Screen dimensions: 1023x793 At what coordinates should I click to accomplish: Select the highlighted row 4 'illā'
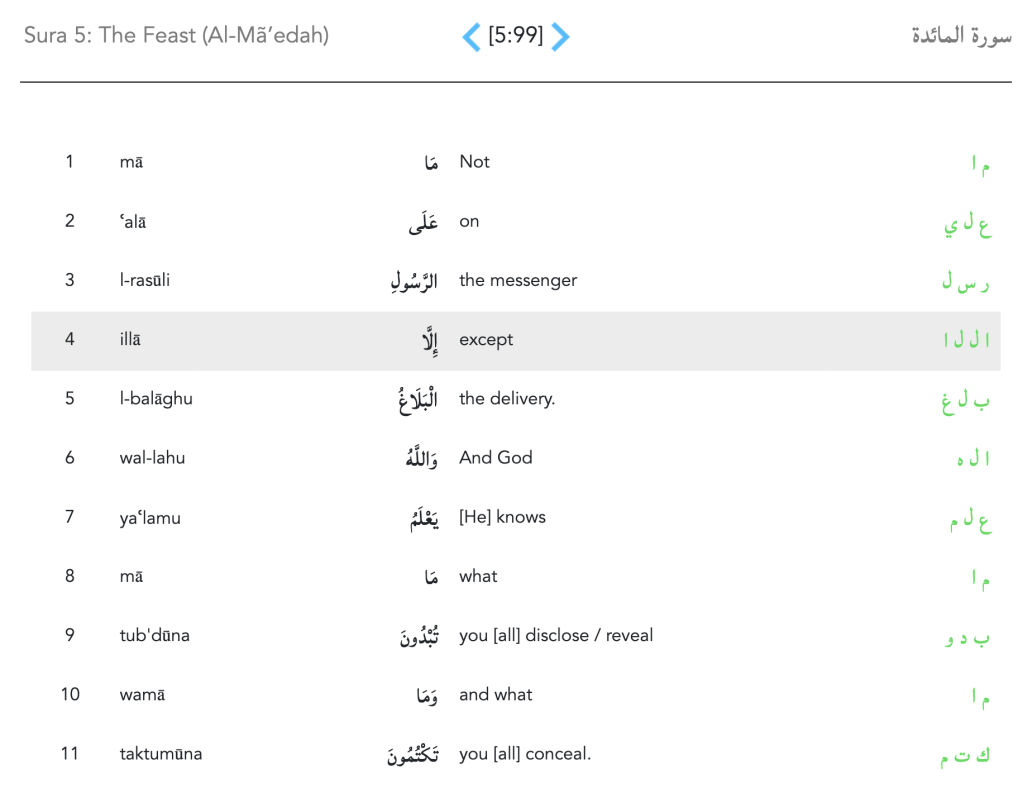(130, 340)
